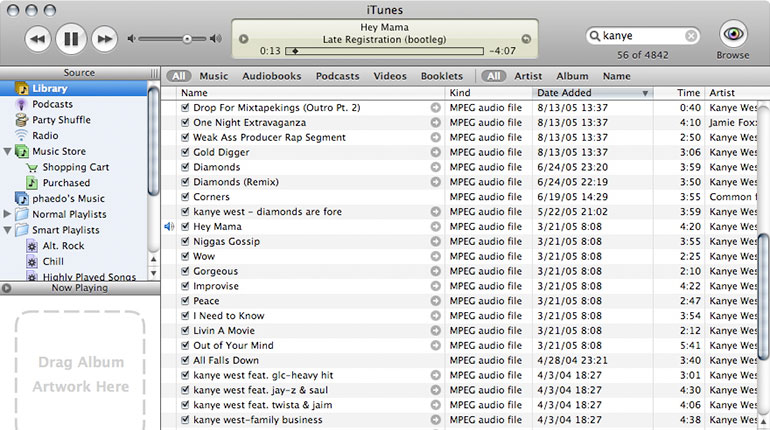Image resolution: width=770 pixels, height=430 pixels.
Task: Click the Source list scroll-up arrow
Action: coord(154,259)
